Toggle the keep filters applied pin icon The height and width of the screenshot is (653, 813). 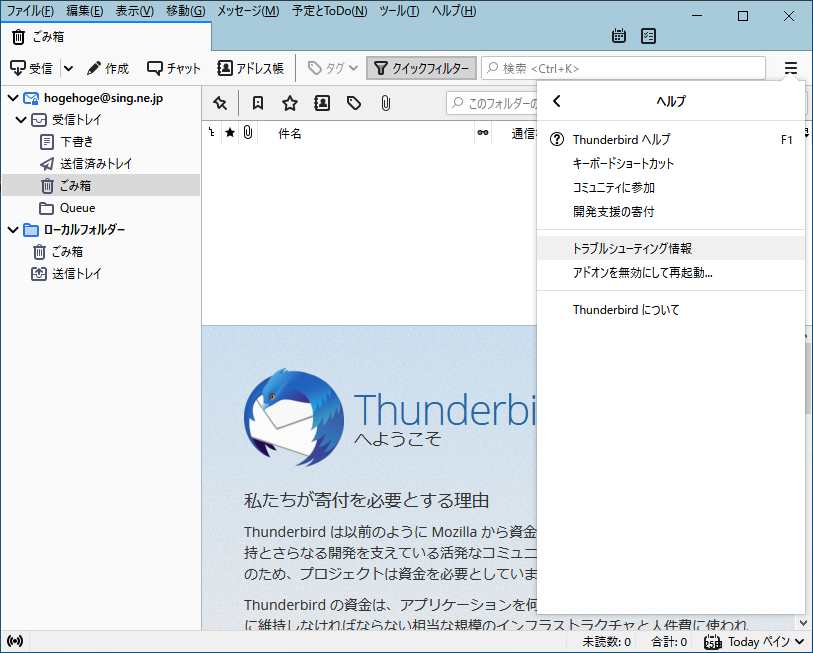tap(220, 103)
